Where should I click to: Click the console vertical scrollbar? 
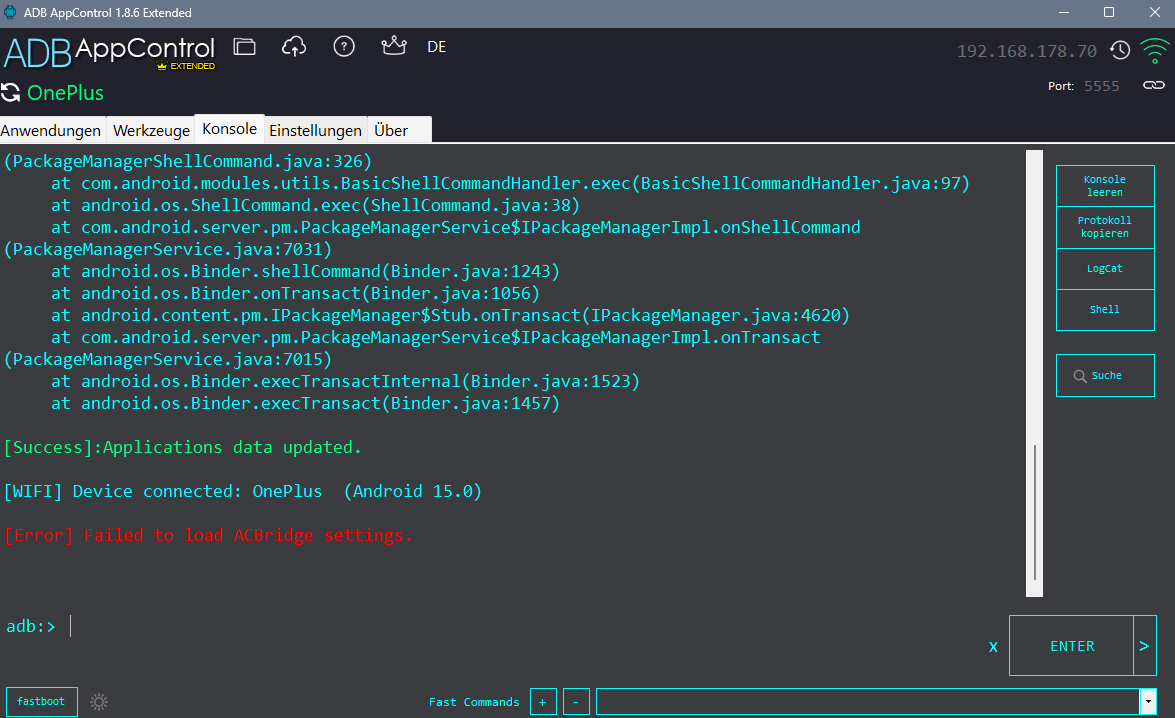[1034, 373]
